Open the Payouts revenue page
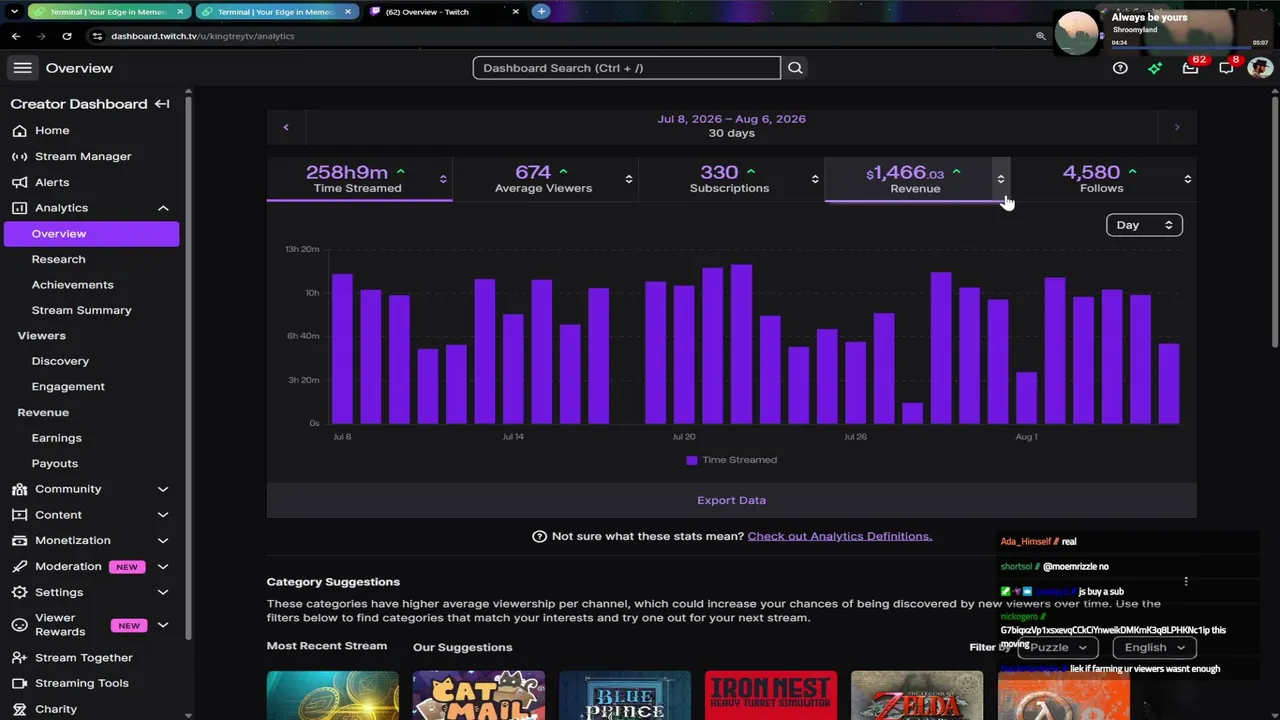 pos(54,464)
